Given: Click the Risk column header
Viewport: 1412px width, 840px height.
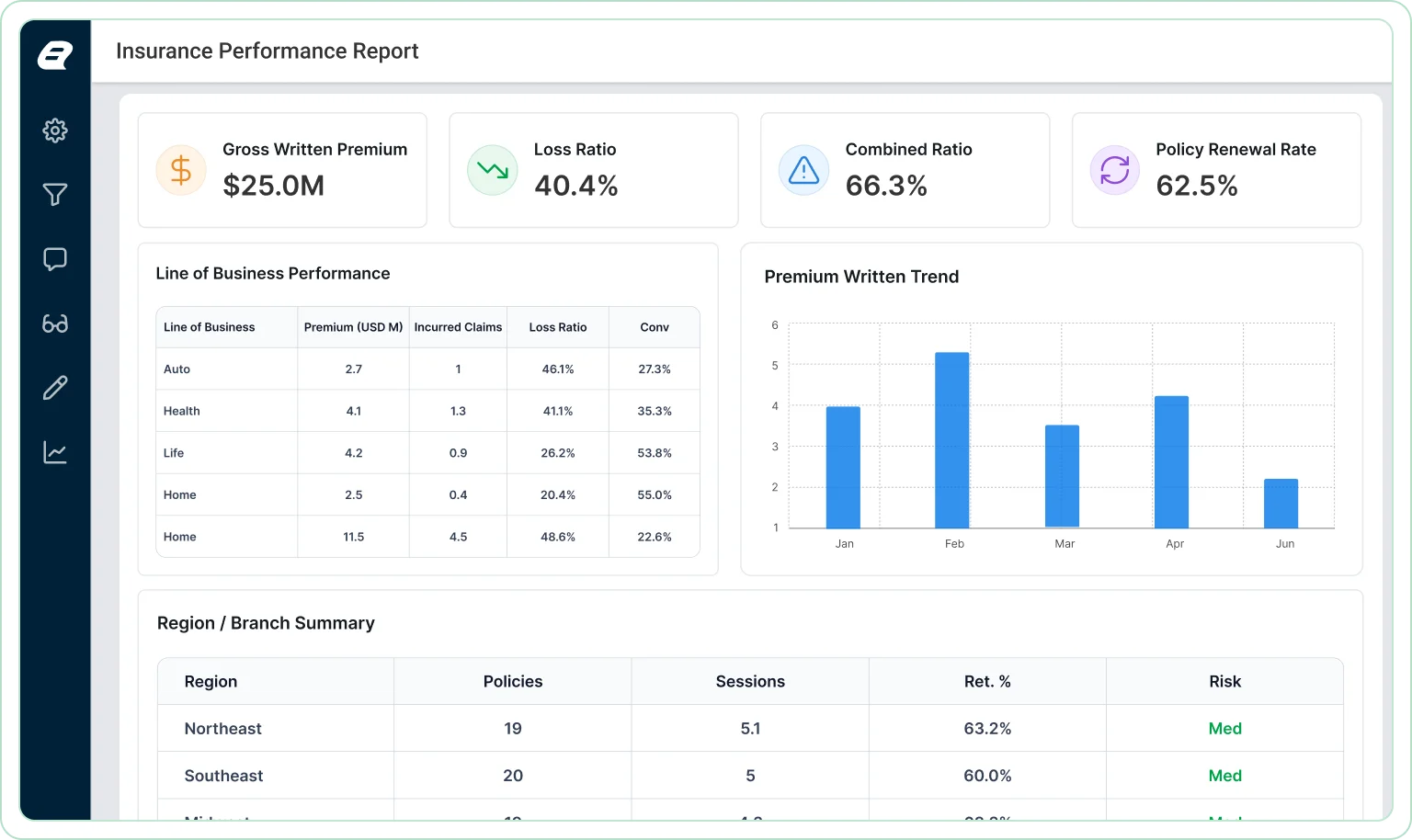Looking at the screenshot, I should coord(1225,682).
